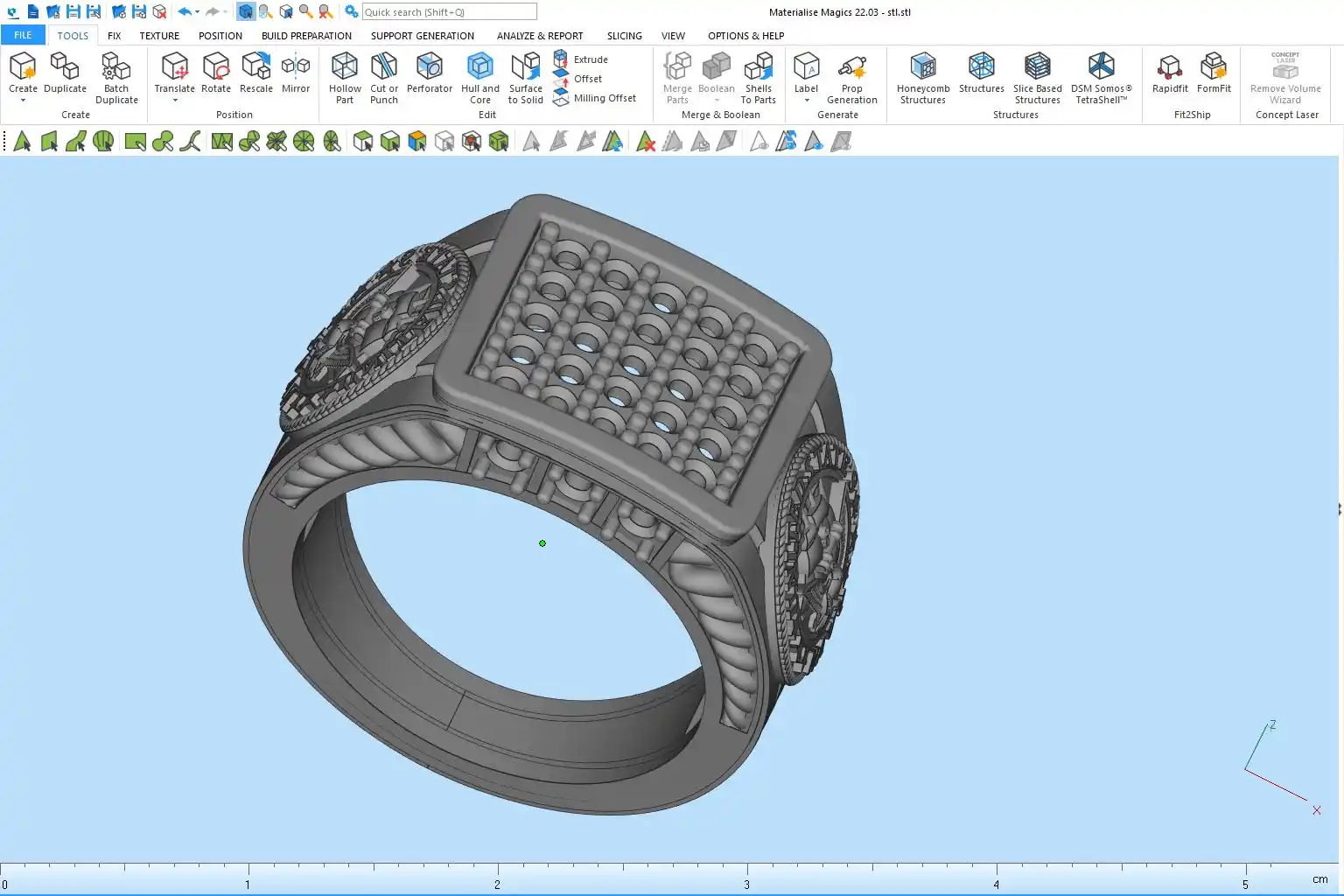
Task: Click the Shells To Parts icon
Action: point(758,67)
